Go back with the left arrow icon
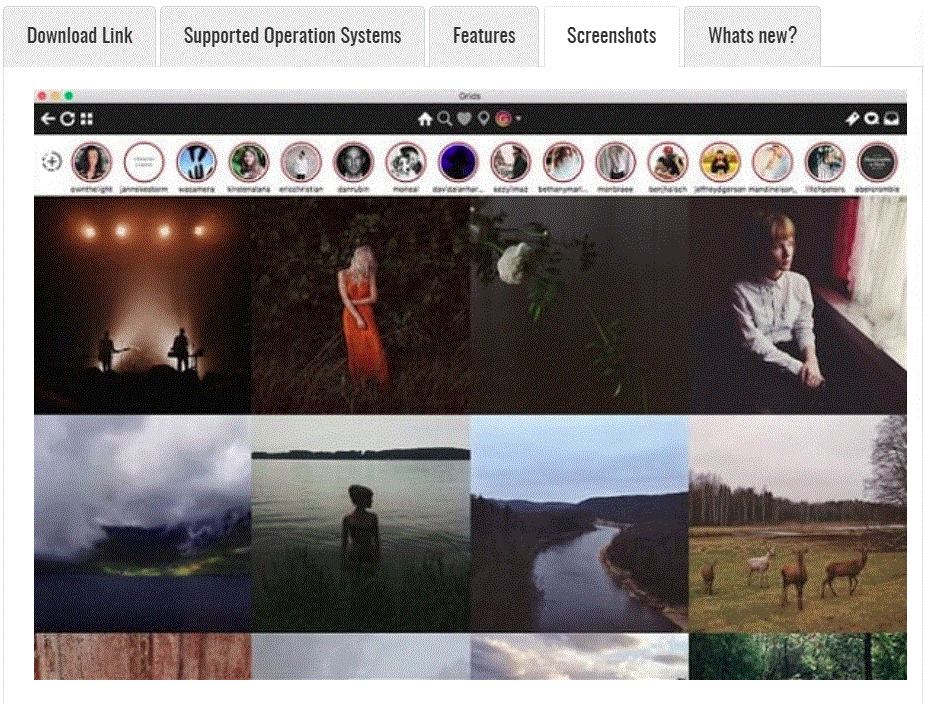925x704 pixels. coord(48,119)
